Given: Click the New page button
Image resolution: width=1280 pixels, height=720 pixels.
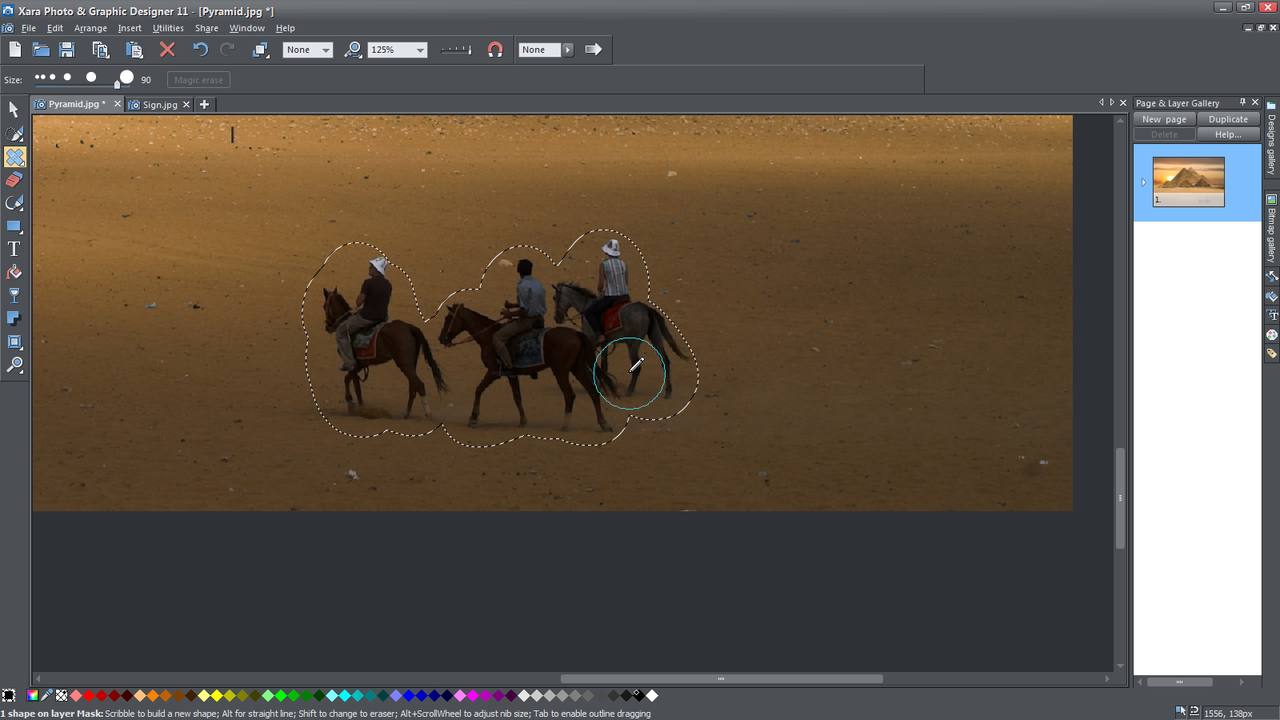Looking at the screenshot, I should pyautogui.click(x=1164, y=119).
